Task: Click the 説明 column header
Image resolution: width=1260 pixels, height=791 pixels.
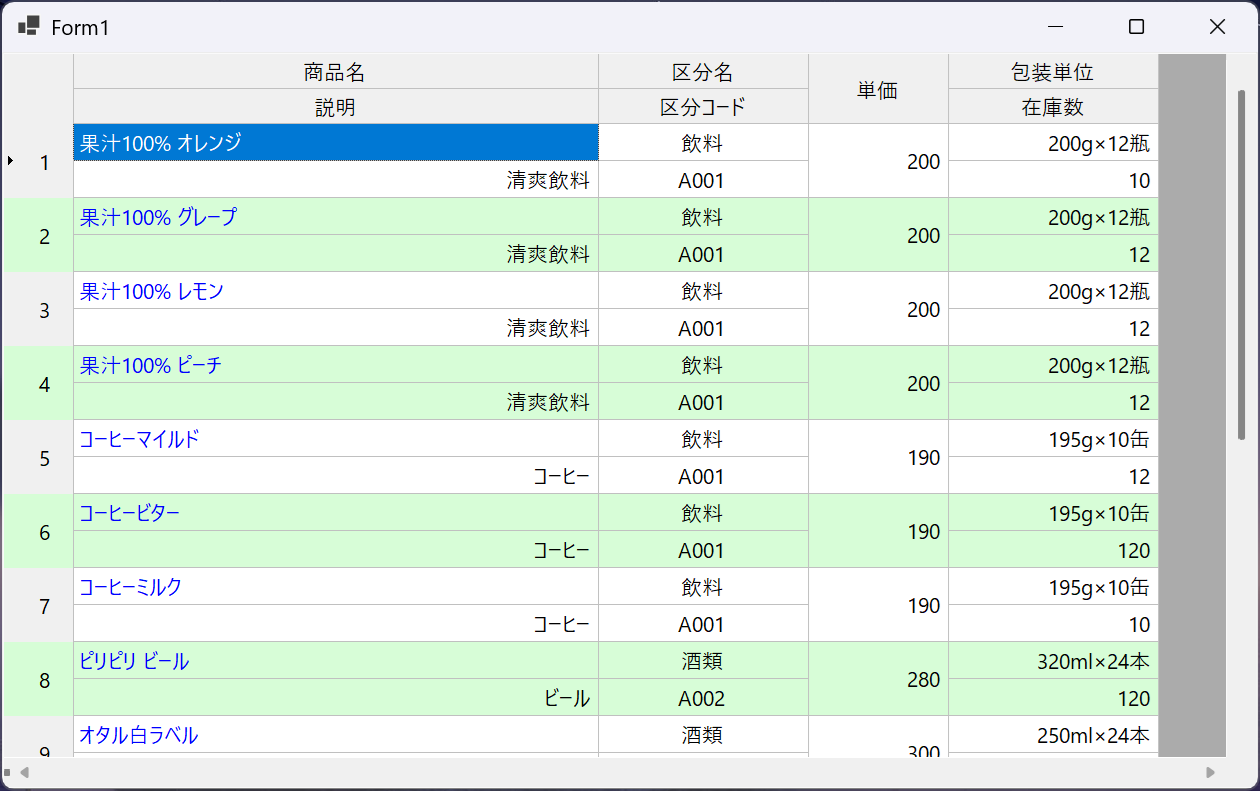Action: point(336,106)
